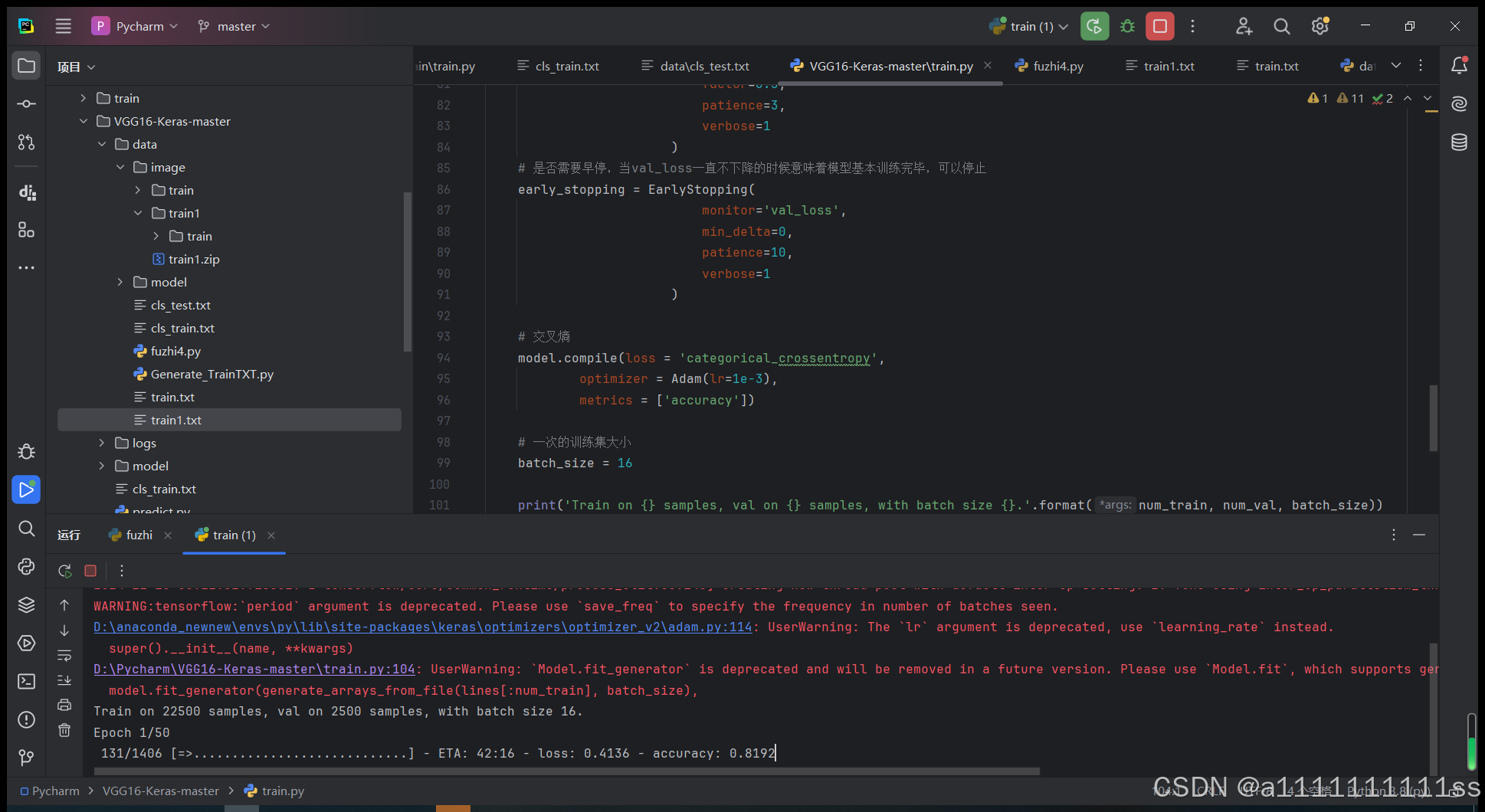Viewport: 1485px width, 812px height.
Task: Click the VGG16-Keras-master breadcrumb
Action: (x=161, y=791)
